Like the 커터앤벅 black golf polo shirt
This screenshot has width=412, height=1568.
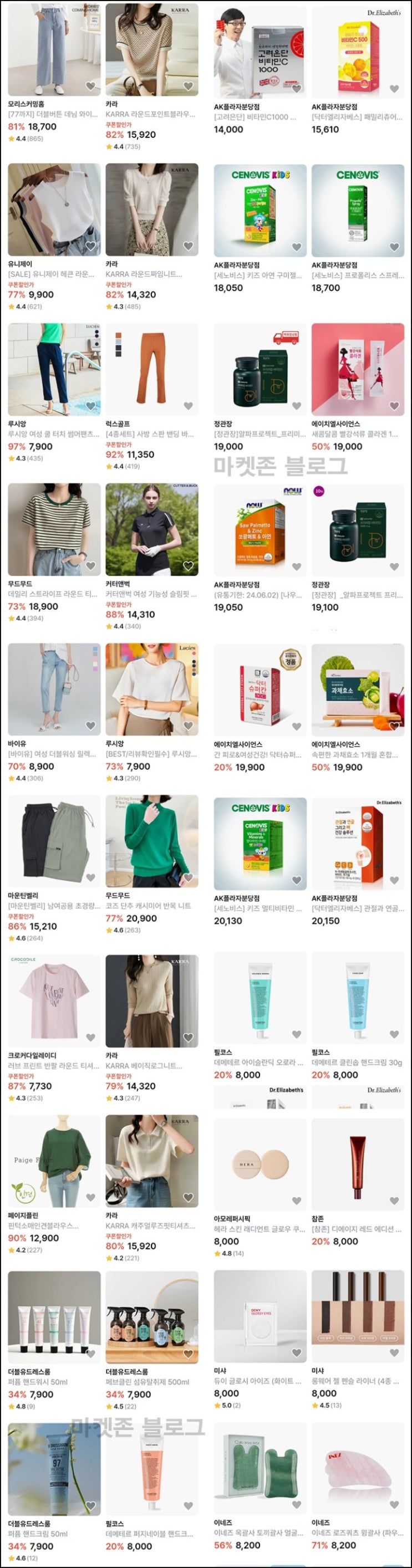(x=188, y=566)
